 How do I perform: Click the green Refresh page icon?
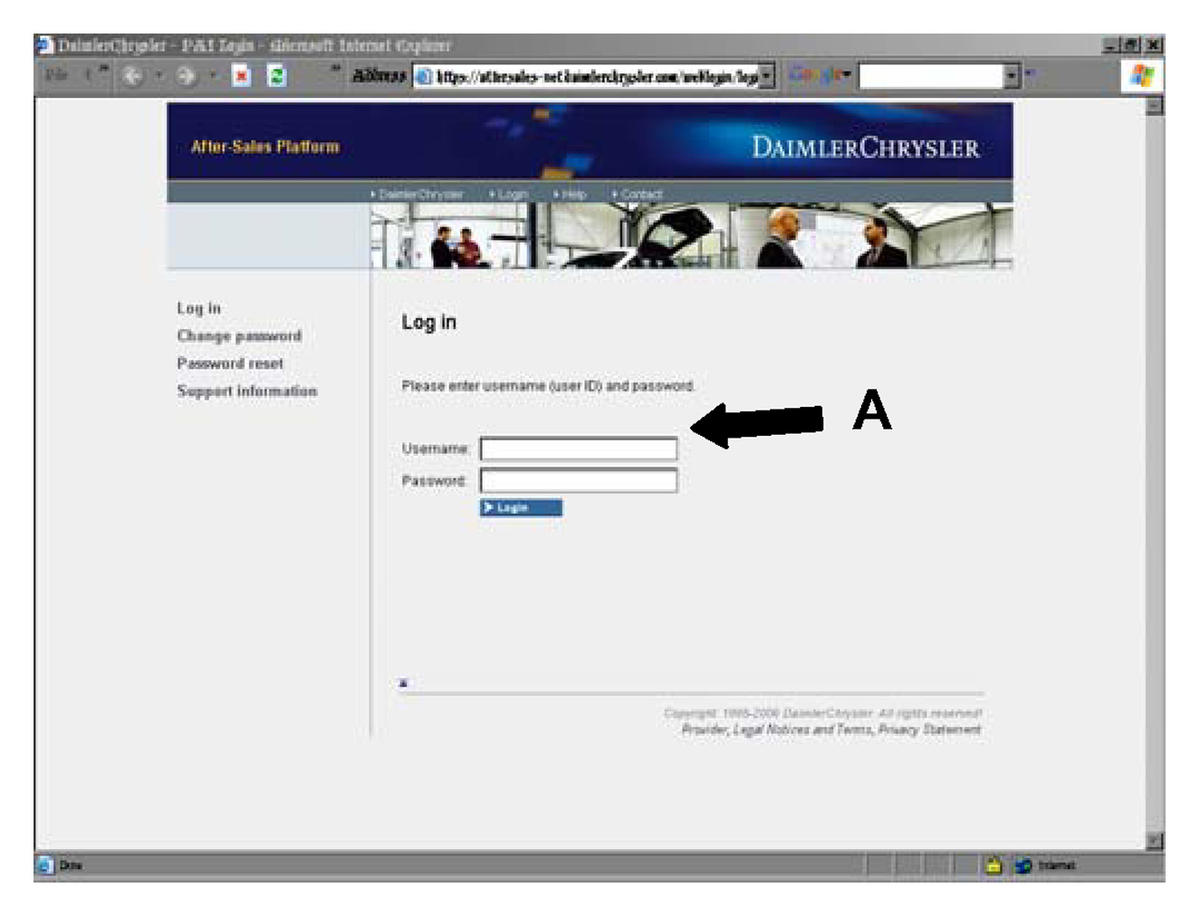278,77
